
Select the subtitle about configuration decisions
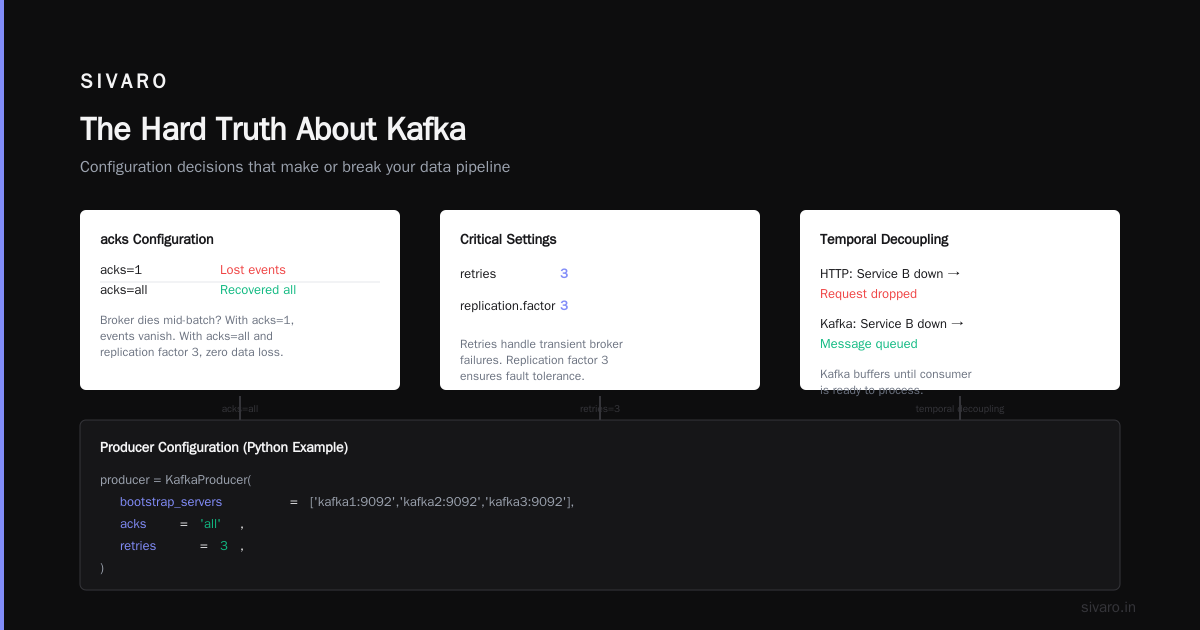coord(295,167)
